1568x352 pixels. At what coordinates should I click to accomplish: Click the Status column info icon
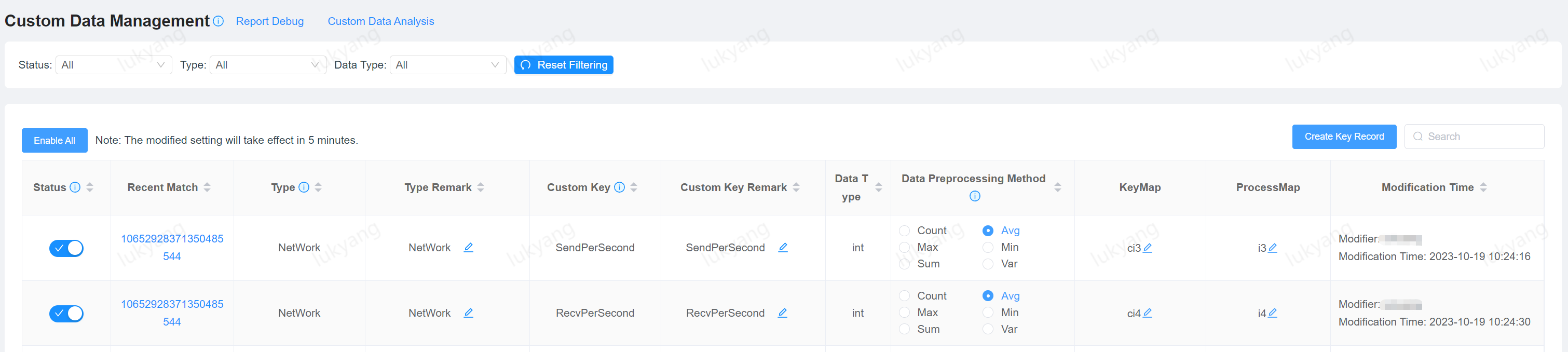[x=75, y=187]
